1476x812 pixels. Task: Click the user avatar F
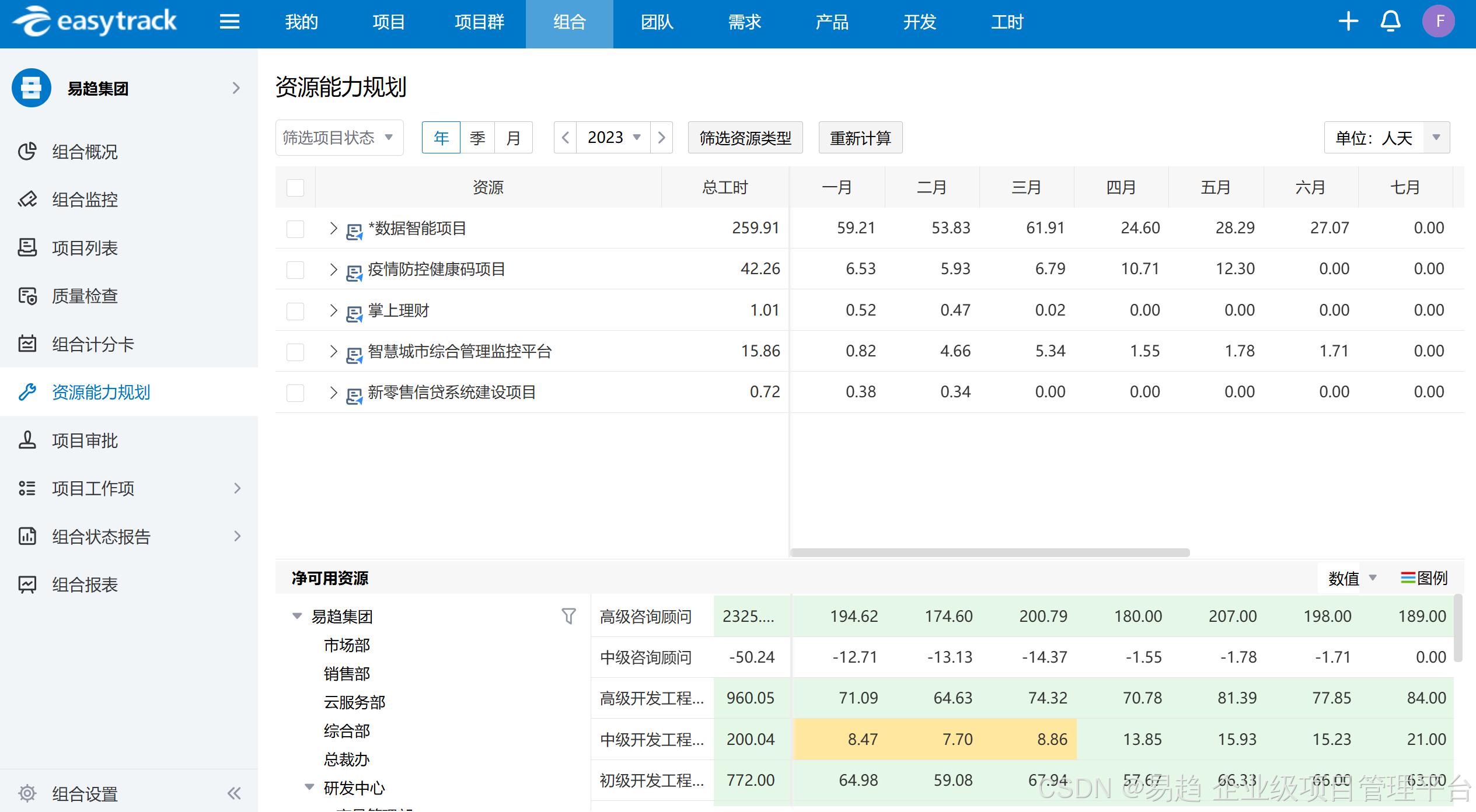[x=1439, y=22]
